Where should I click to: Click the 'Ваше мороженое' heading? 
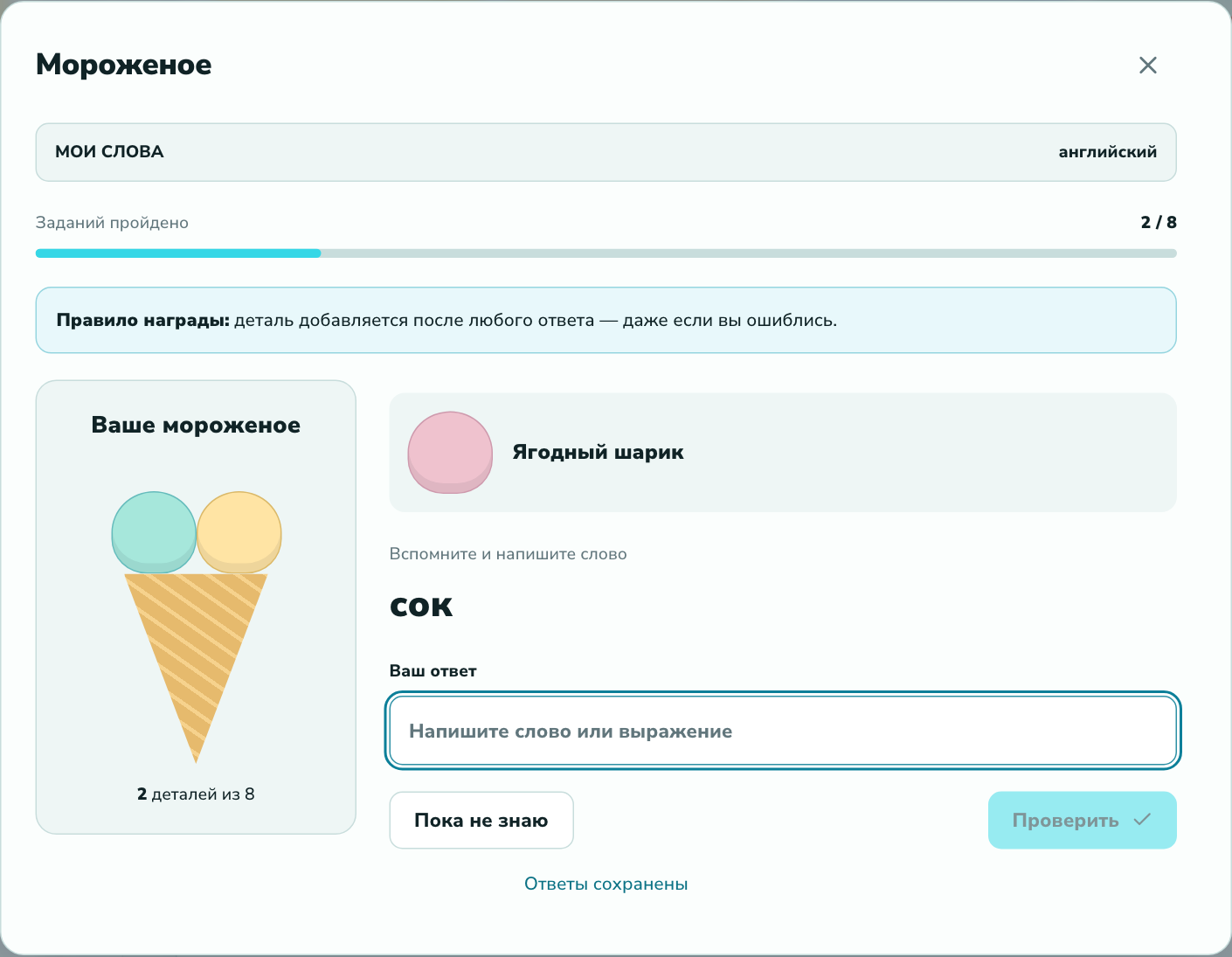196,426
